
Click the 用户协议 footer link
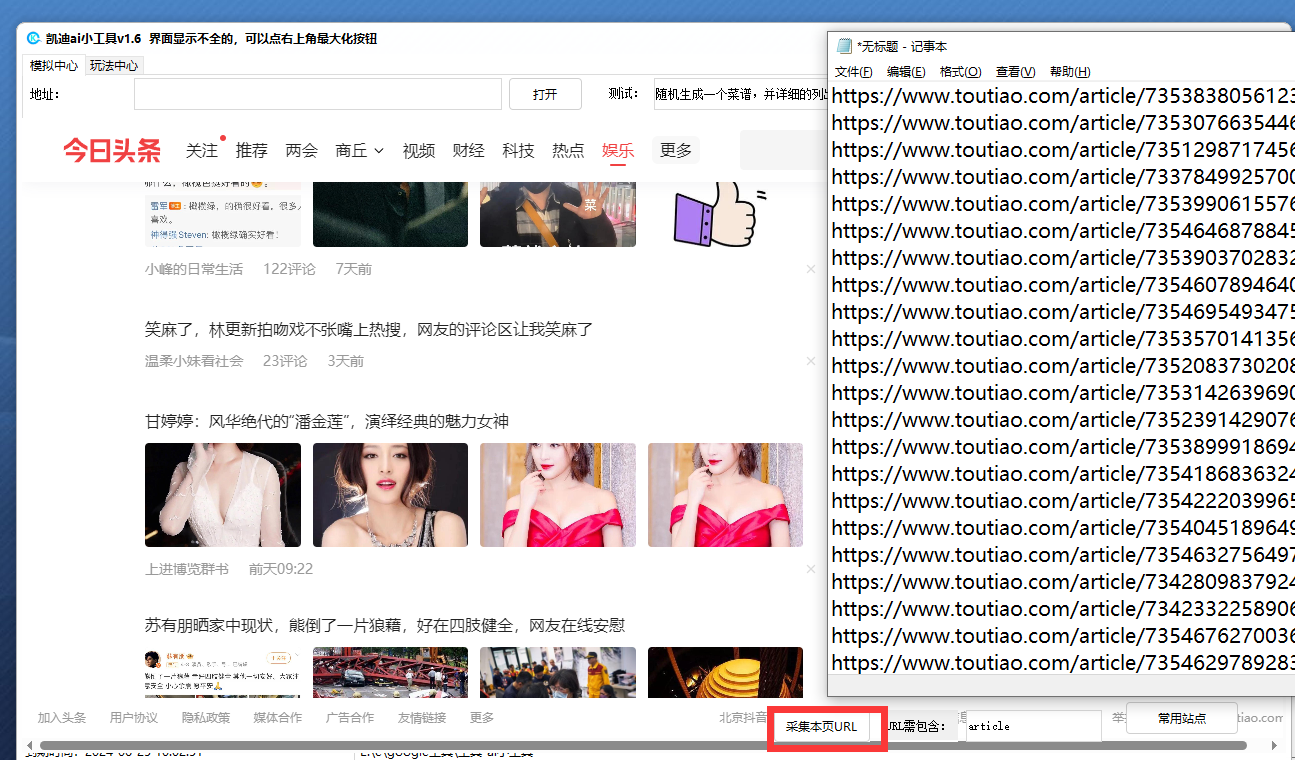pos(134,718)
